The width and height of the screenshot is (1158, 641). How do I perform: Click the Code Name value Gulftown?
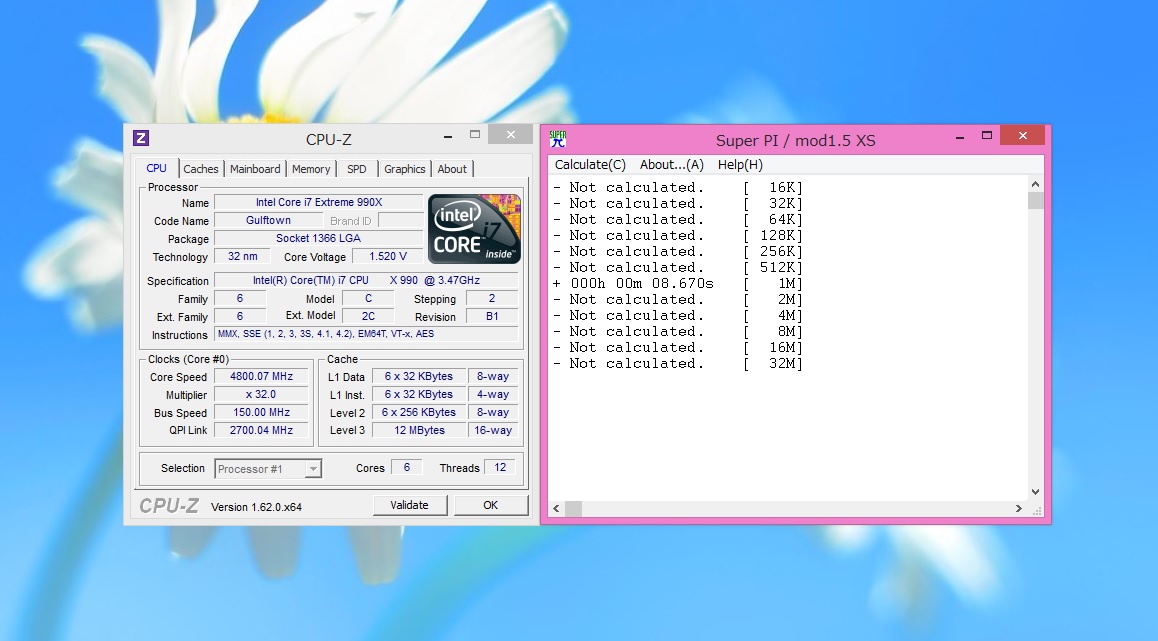coord(268,220)
